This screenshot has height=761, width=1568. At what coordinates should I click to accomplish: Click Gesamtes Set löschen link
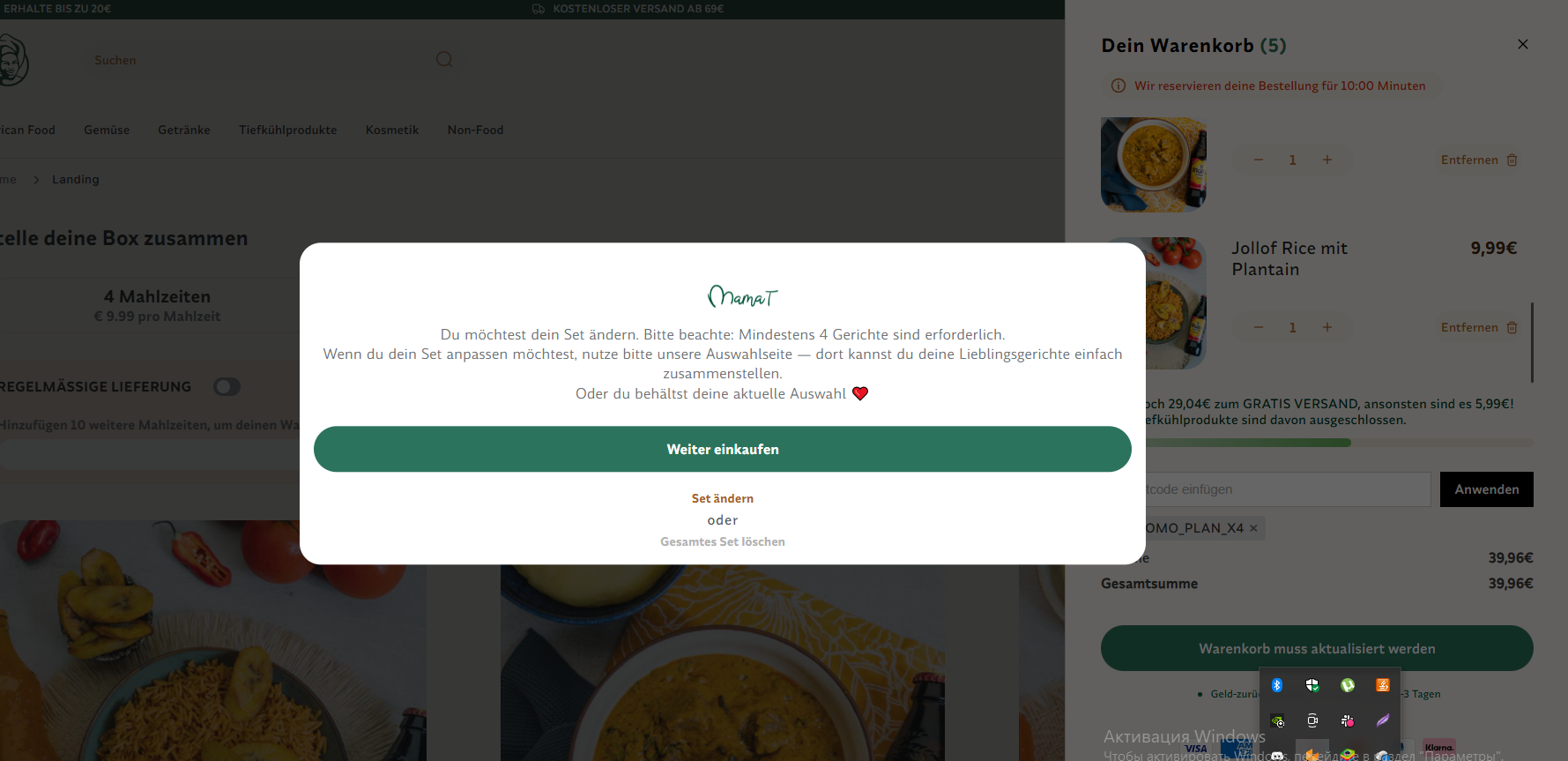723,541
